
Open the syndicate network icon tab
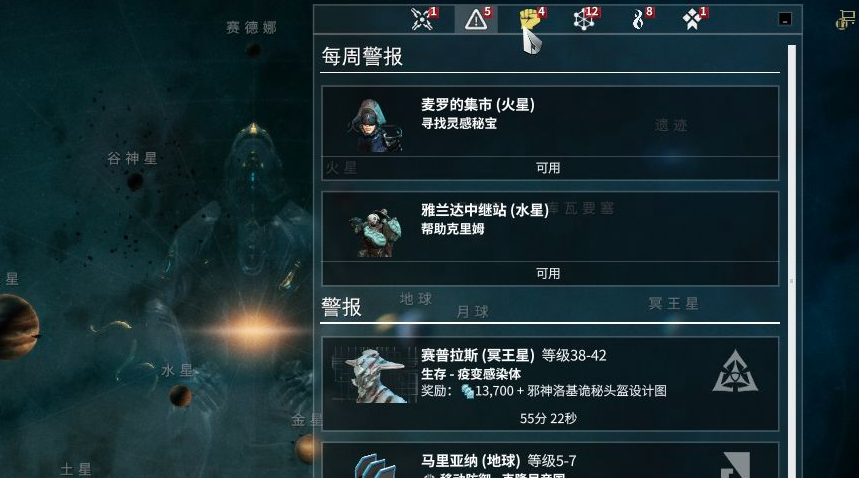[x=585, y=20]
